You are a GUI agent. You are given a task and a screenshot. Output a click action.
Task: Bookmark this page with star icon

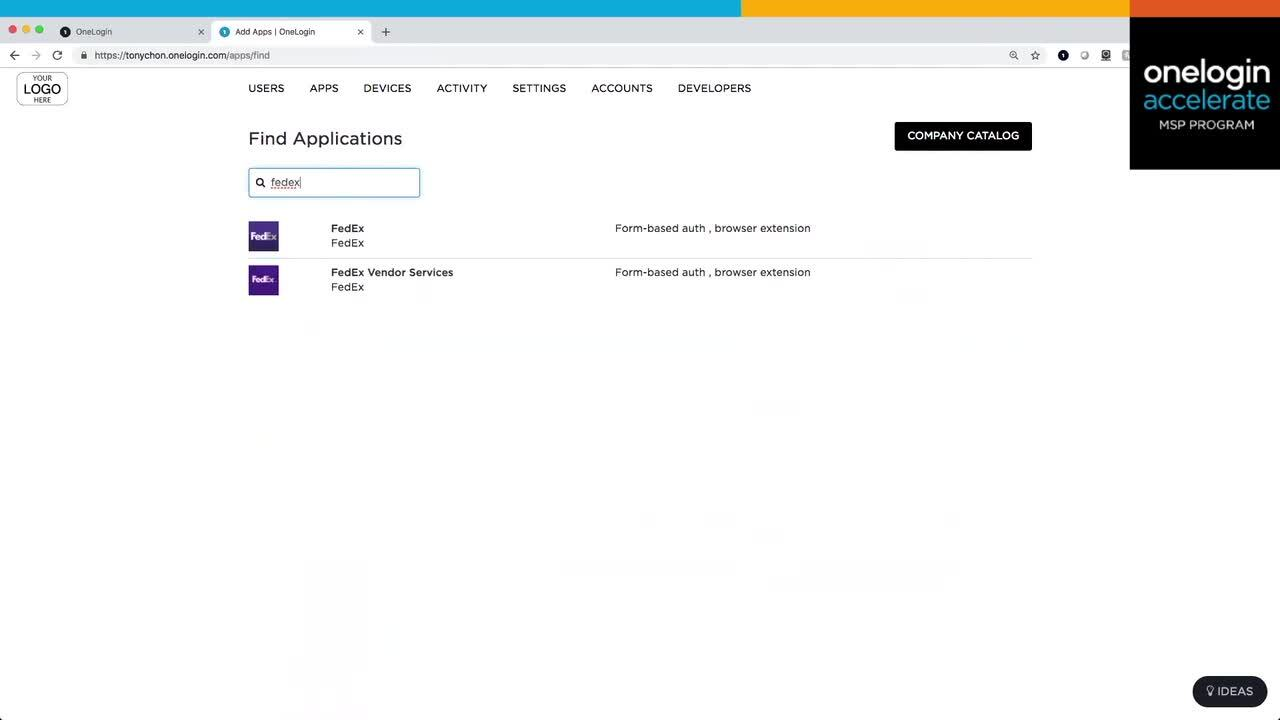click(x=1035, y=56)
